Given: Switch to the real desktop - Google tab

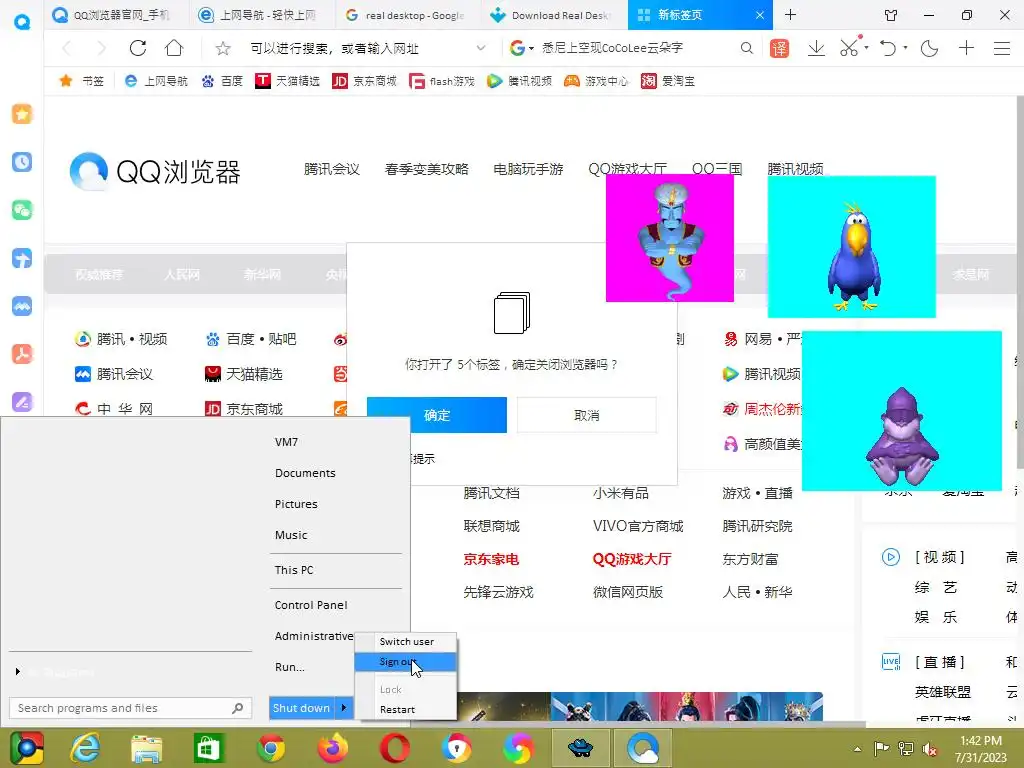Looking at the screenshot, I should 407,15.
